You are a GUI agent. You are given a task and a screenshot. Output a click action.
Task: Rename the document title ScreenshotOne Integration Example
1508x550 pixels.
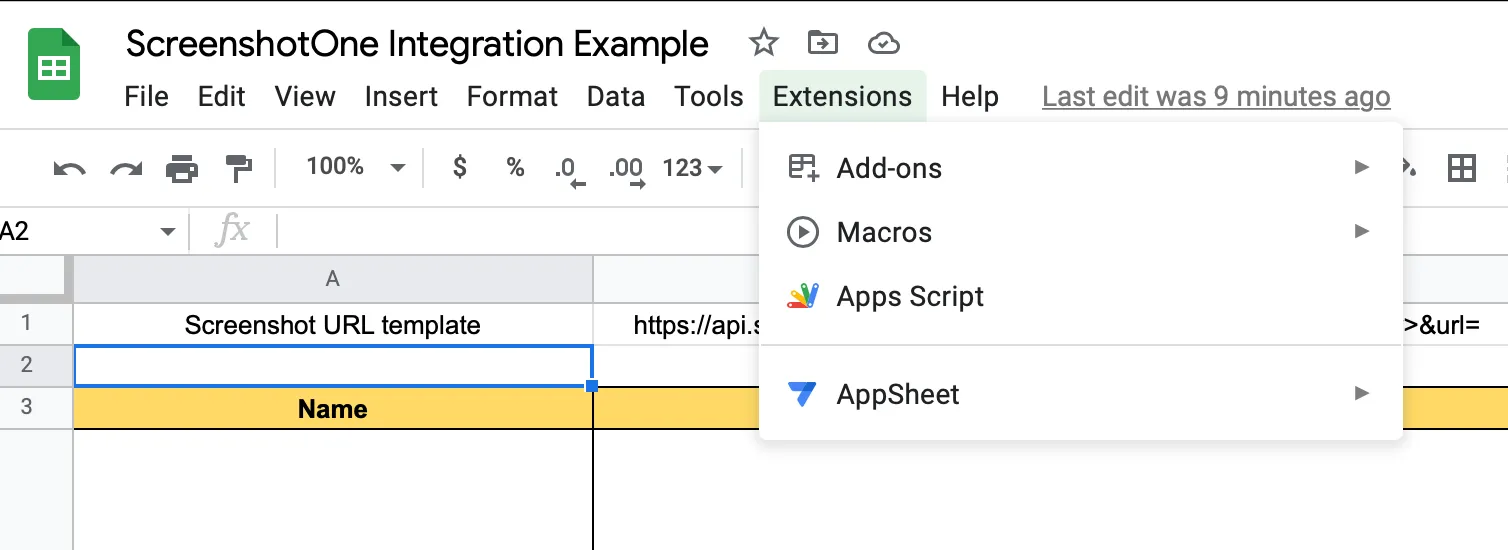click(x=417, y=45)
